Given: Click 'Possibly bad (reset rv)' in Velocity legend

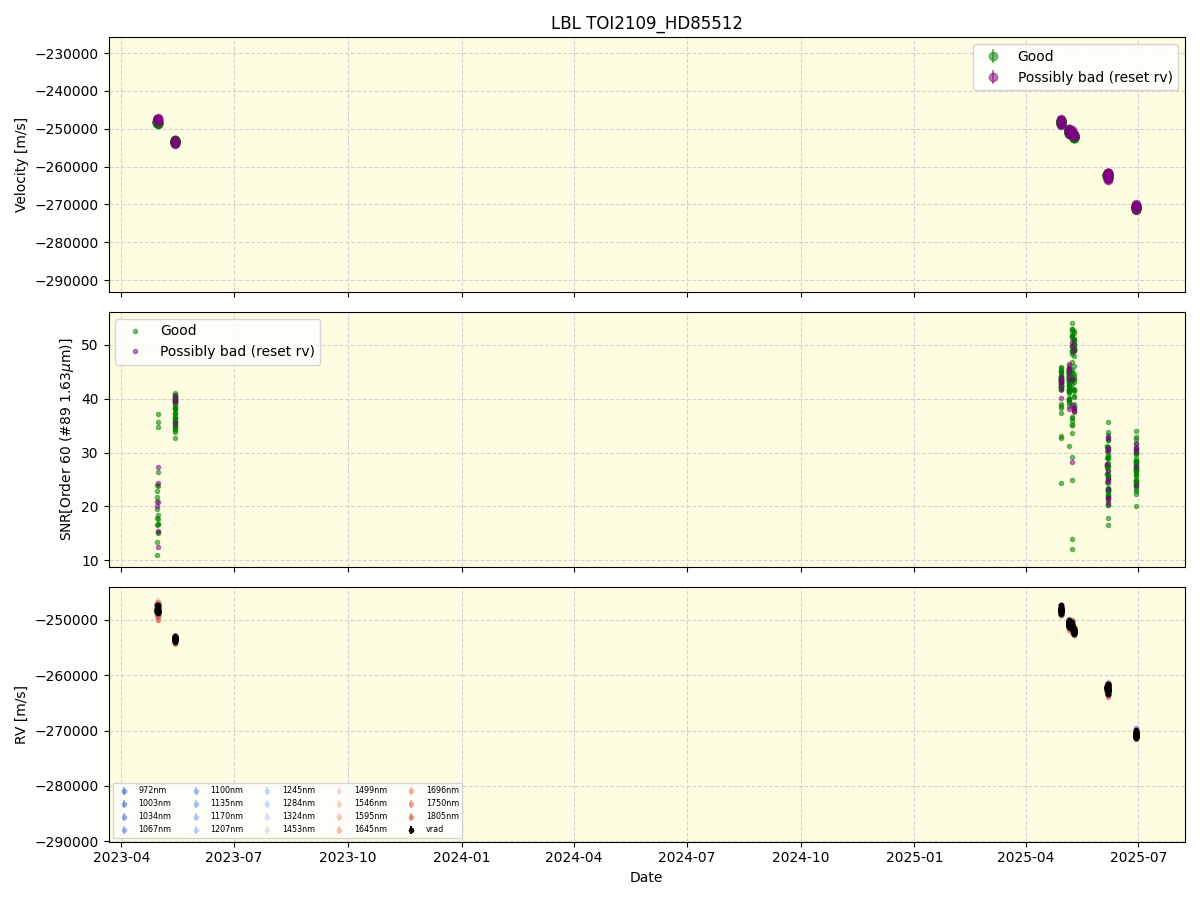Looking at the screenshot, I should [1095, 77].
